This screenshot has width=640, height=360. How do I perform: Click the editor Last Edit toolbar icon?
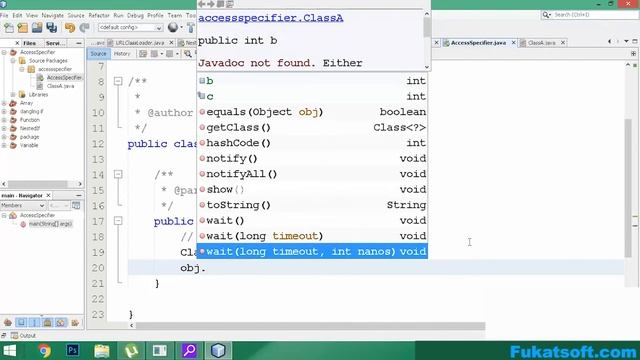point(143,54)
